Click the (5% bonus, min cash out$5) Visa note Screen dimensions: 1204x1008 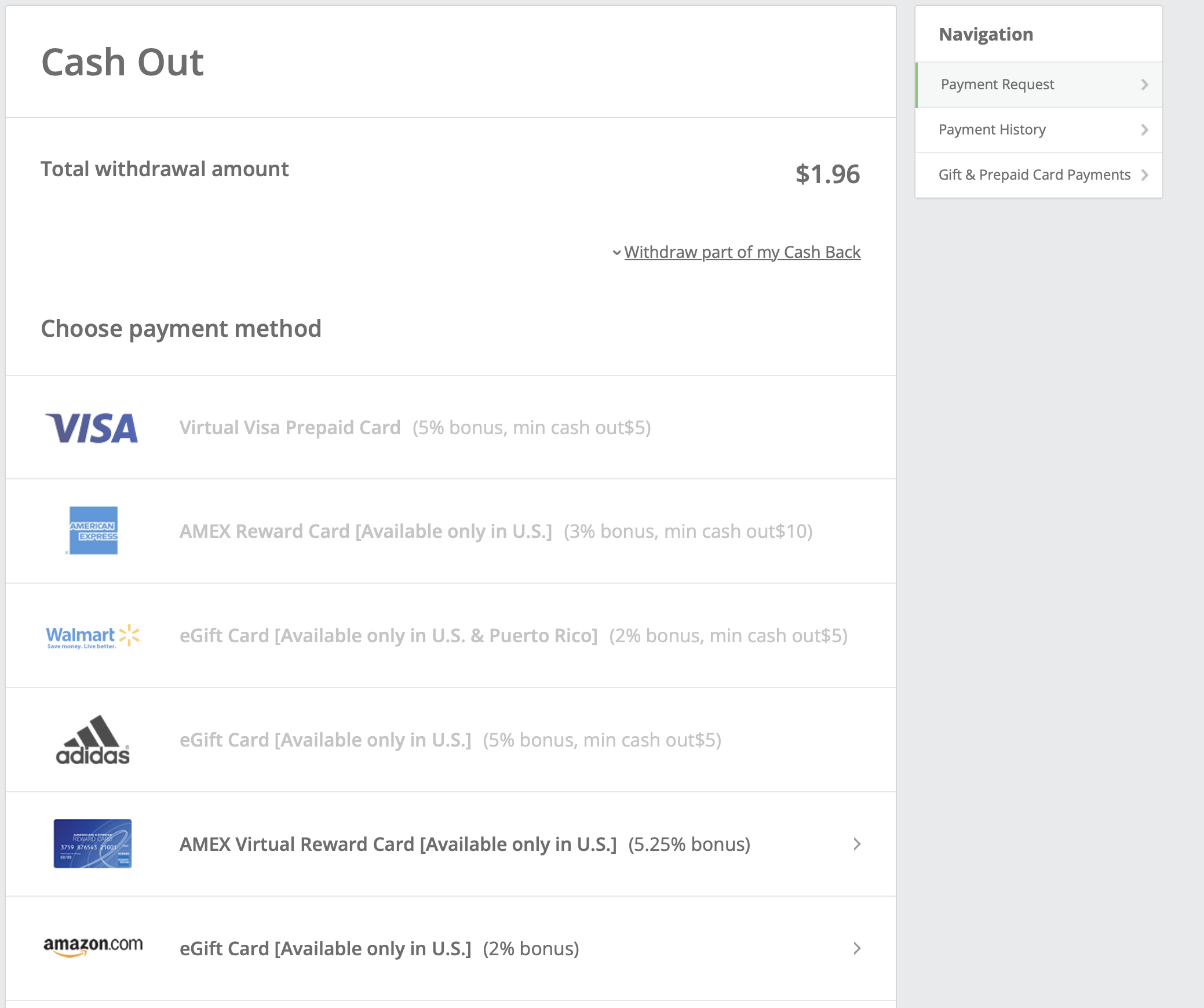[x=532, y=428]
